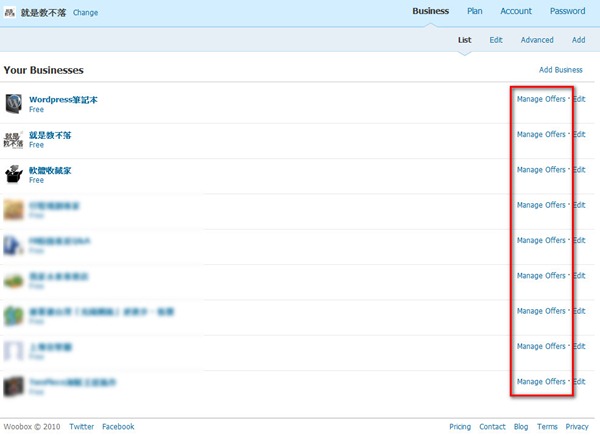
Task: Go to the Account tab
Action: [x=516, y=12]
